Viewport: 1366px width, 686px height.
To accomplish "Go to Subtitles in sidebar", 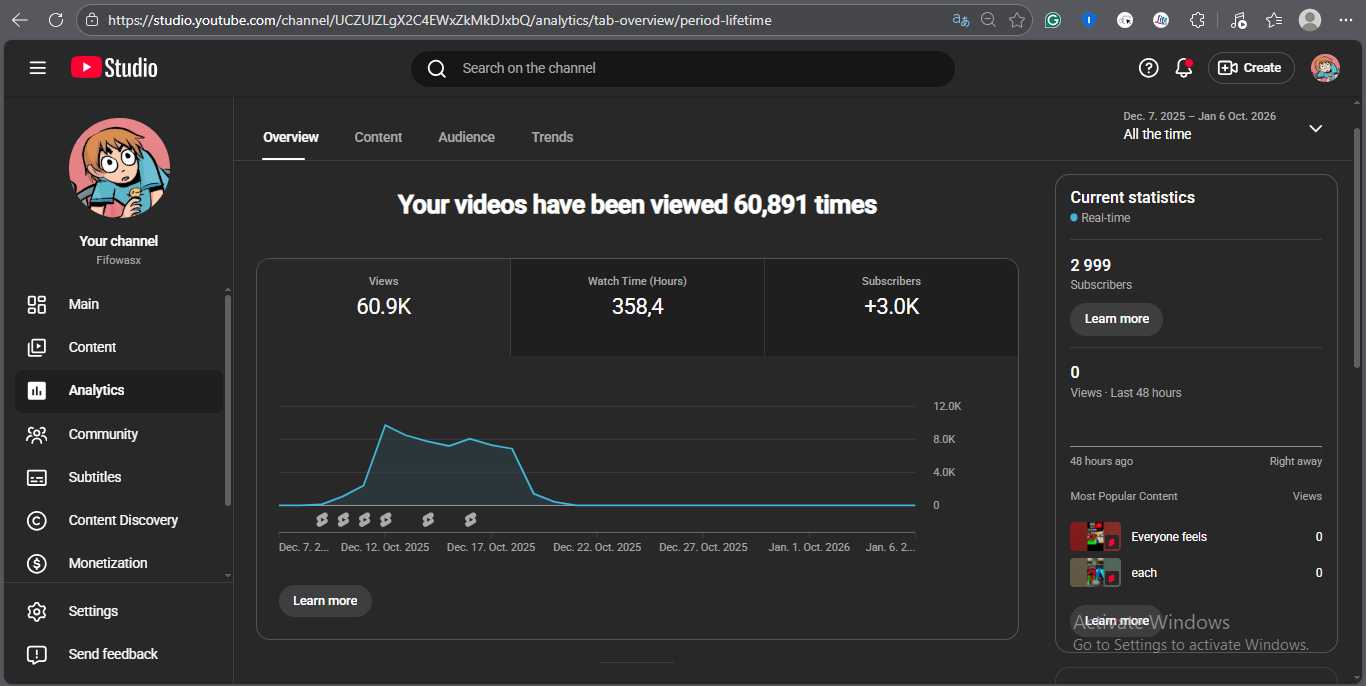I will click(94, 477).
